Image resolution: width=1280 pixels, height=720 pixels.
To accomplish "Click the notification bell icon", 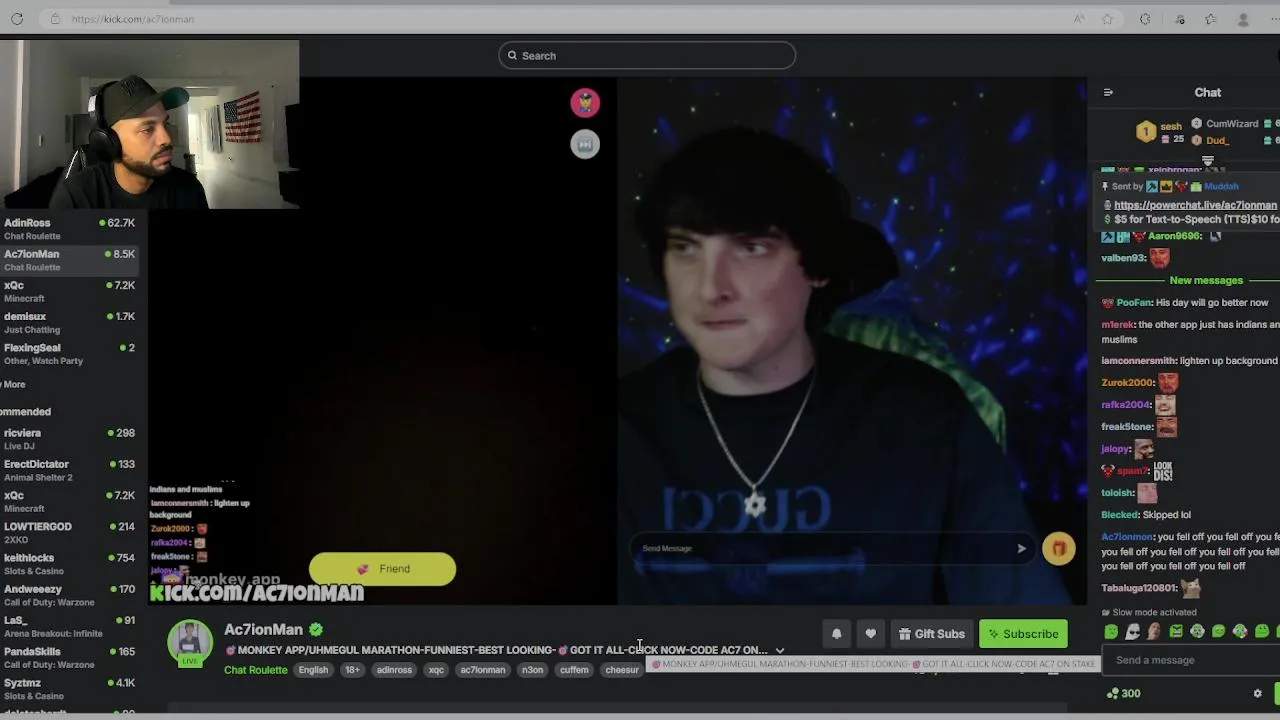I will tap(837, 634).
